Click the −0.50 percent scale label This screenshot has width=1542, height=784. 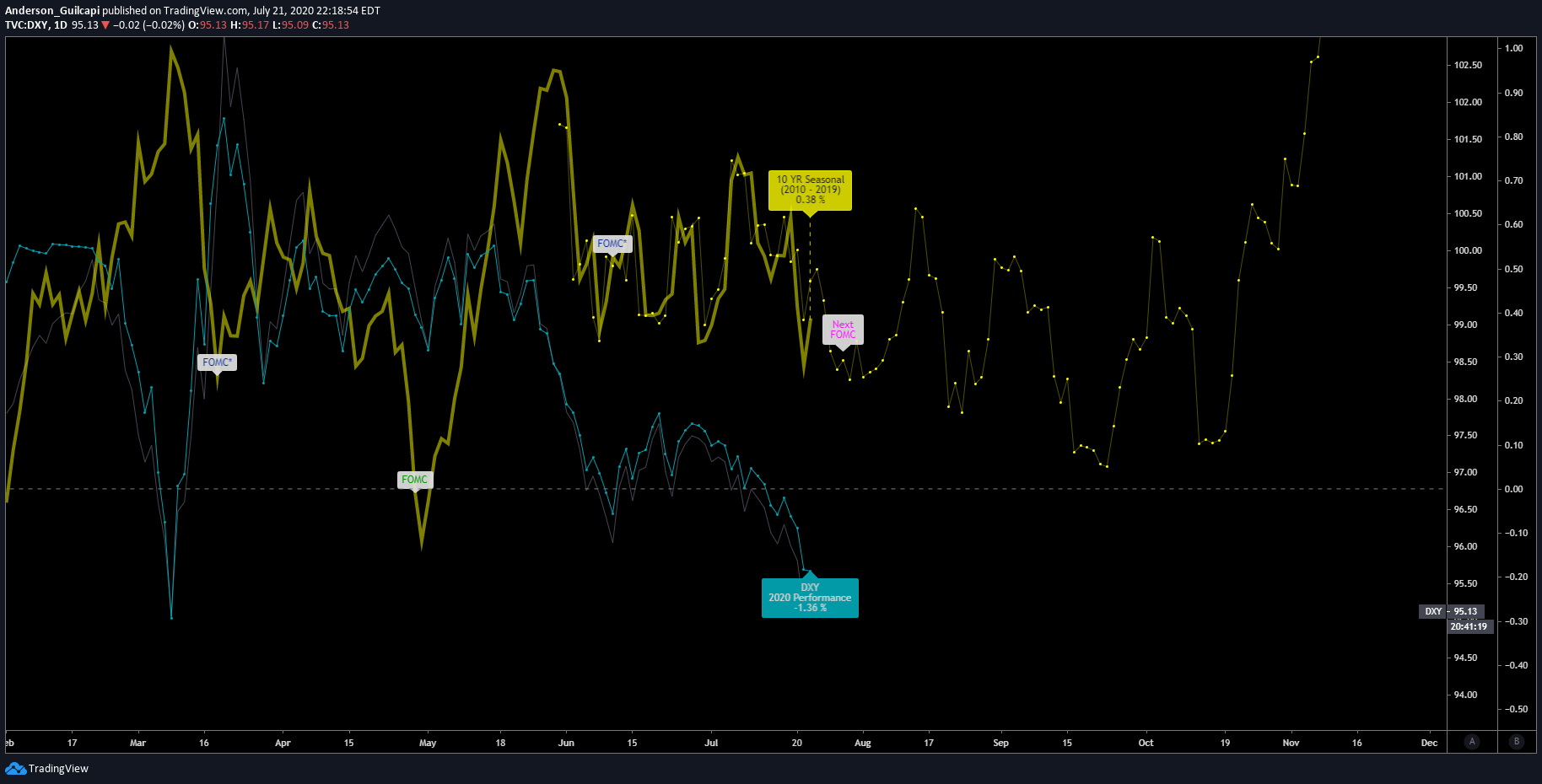pos(1517,709)
